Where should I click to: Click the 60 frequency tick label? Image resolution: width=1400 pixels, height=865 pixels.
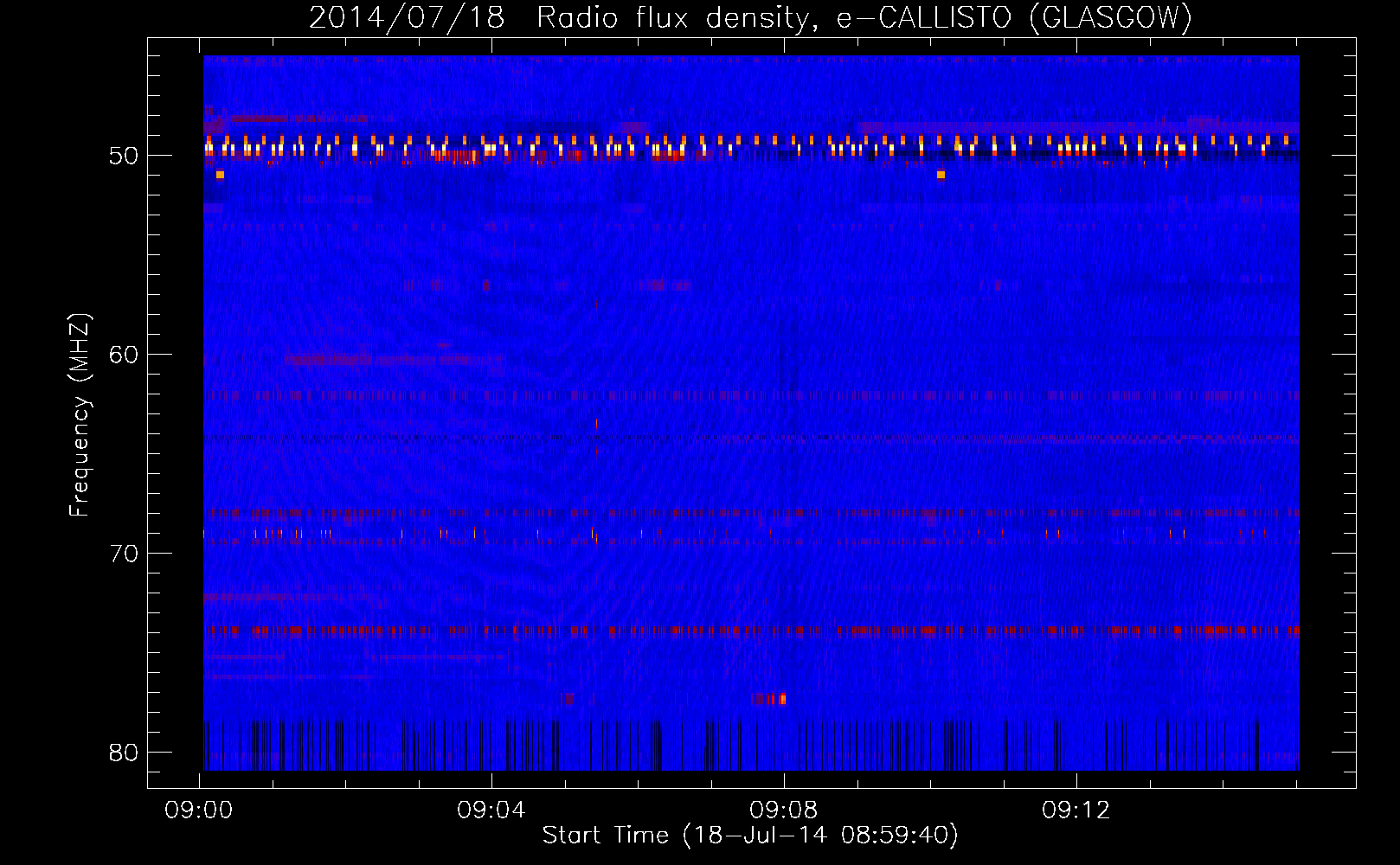point(124,354)
